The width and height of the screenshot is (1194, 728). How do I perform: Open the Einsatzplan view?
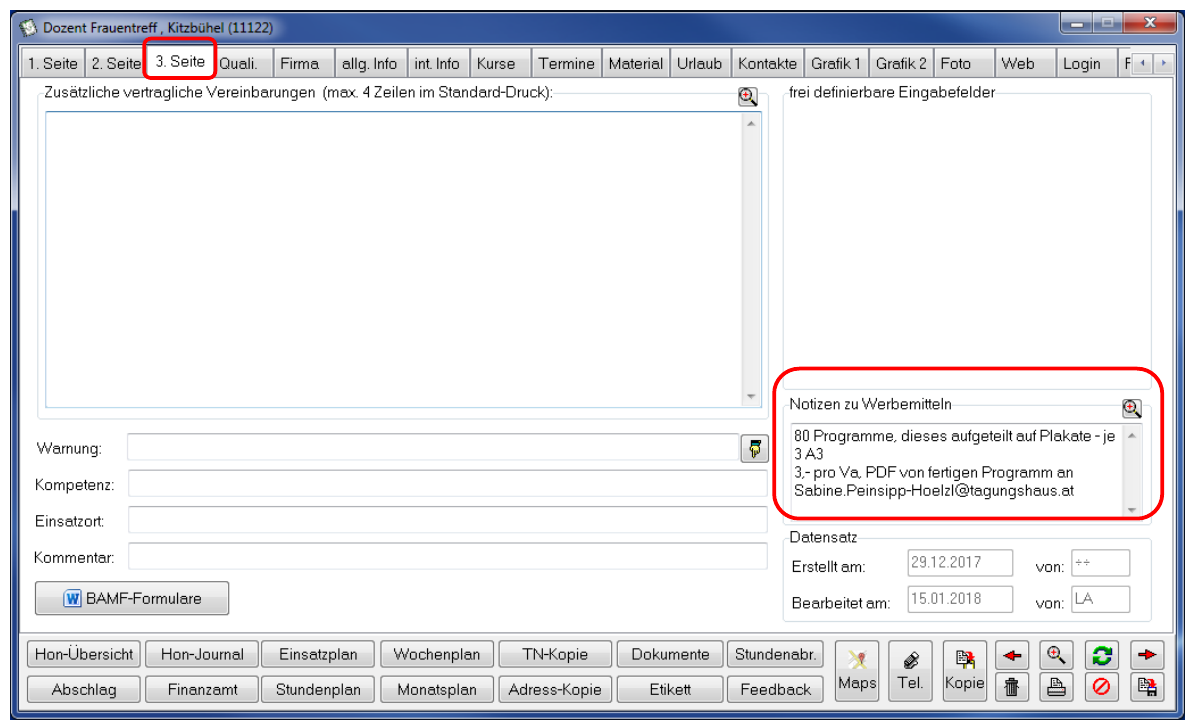coord(318,654)
